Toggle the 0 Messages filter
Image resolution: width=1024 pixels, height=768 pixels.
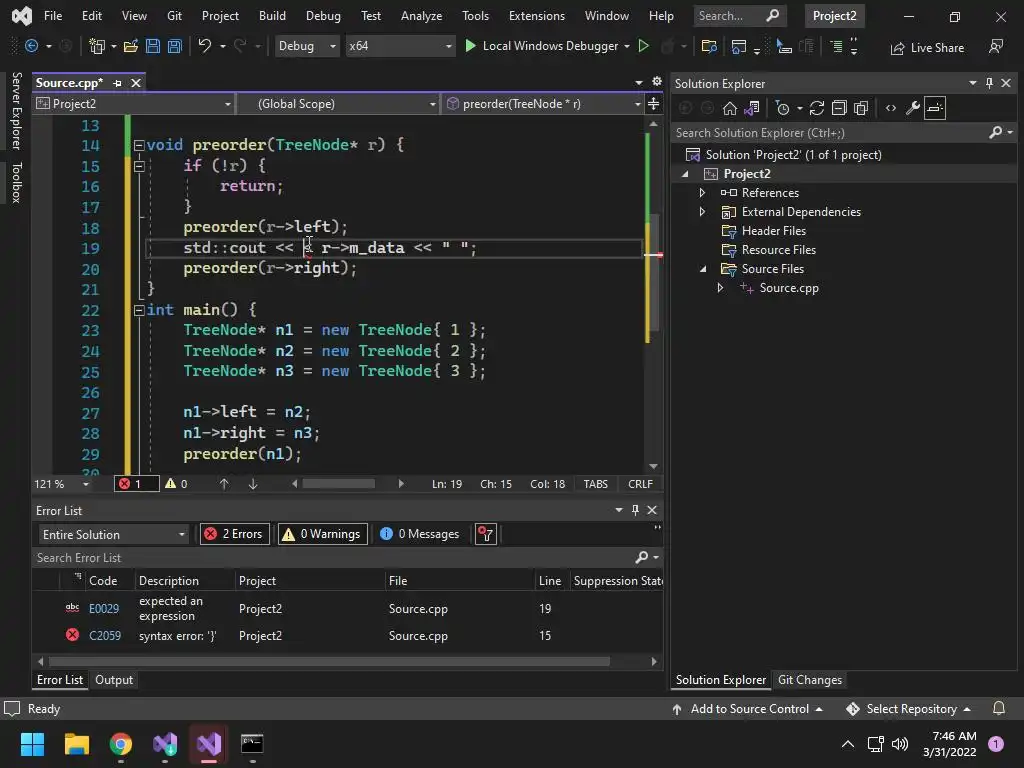pyautogui.click(x=421, y=534)
